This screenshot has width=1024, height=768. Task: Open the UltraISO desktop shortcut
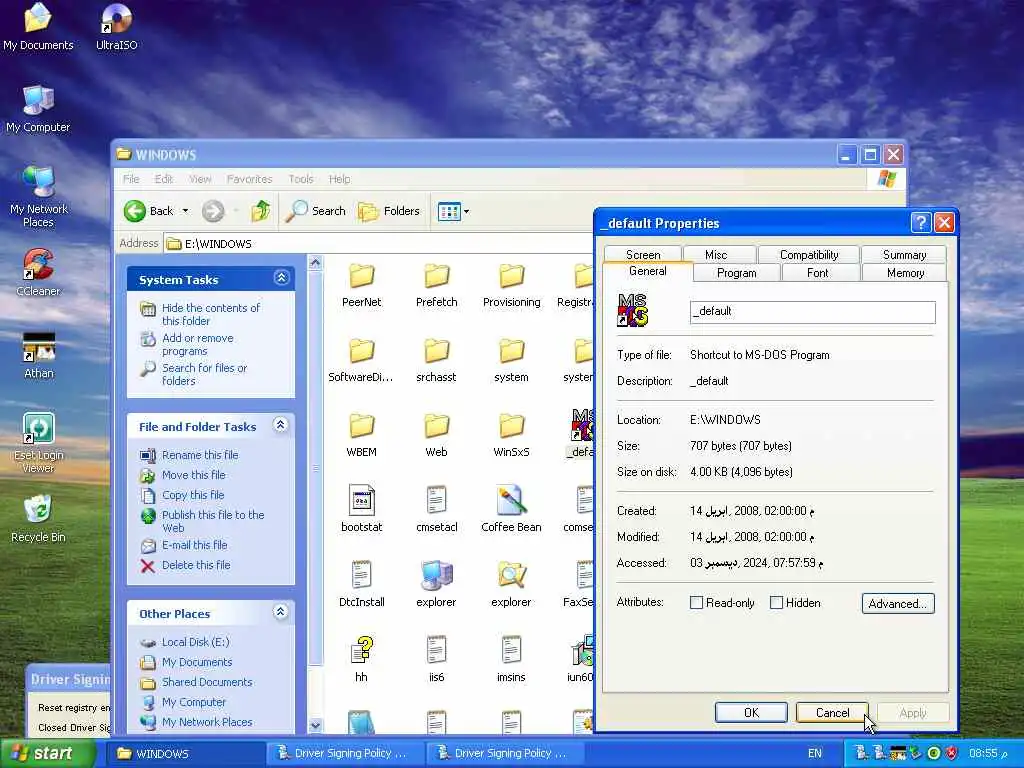click(x=116, y=26)
